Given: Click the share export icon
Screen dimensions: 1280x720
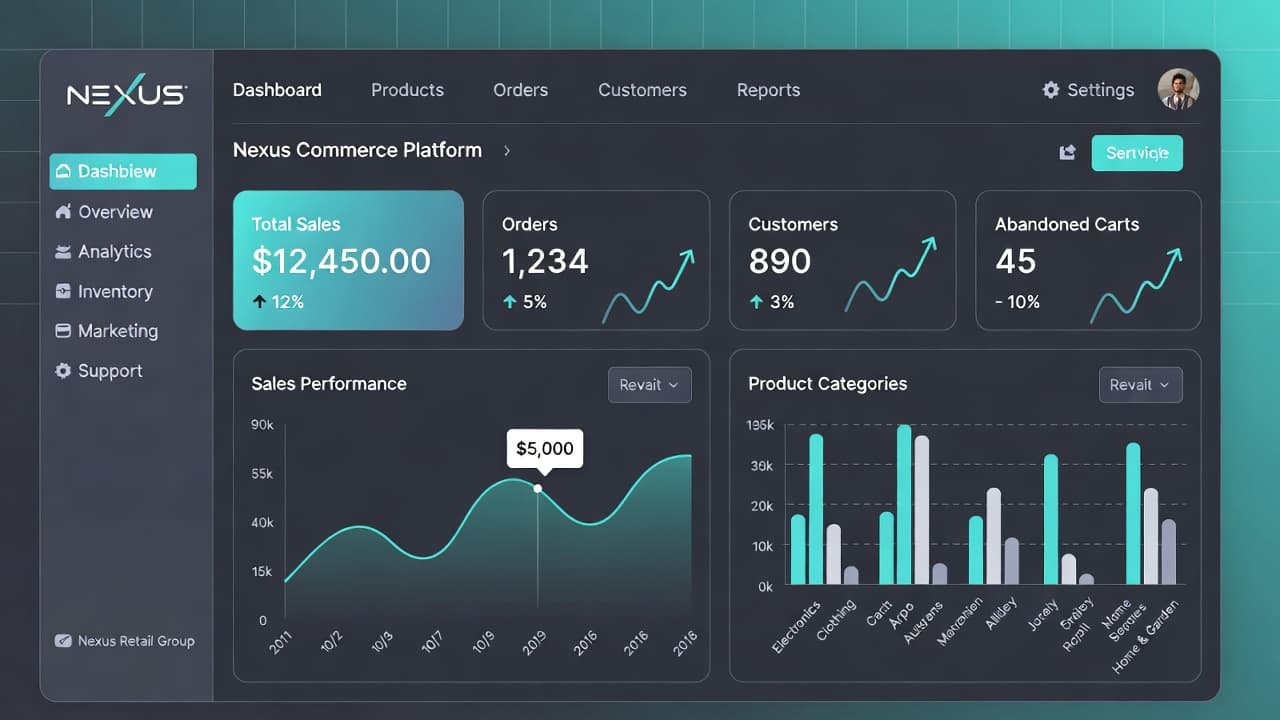Looking at the screenshot, I should (x=1067, y=153).
